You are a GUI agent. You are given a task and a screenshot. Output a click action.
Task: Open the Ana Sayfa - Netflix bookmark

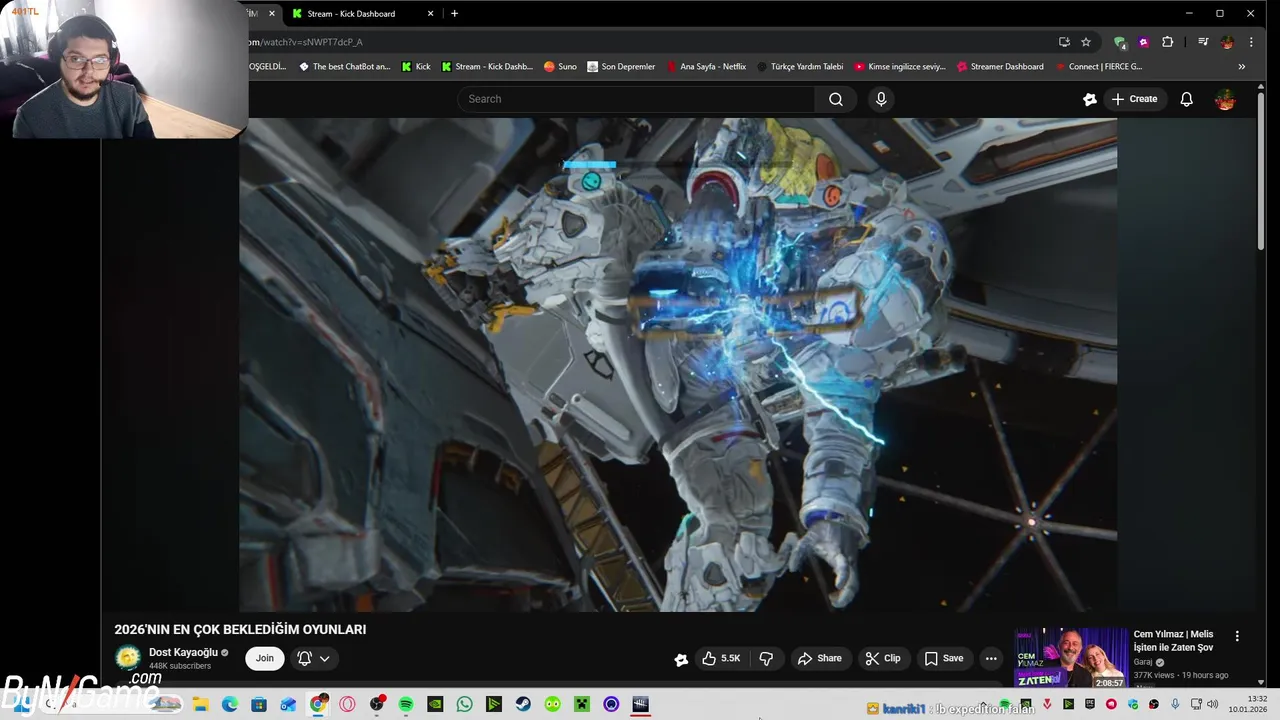point(706,67)
